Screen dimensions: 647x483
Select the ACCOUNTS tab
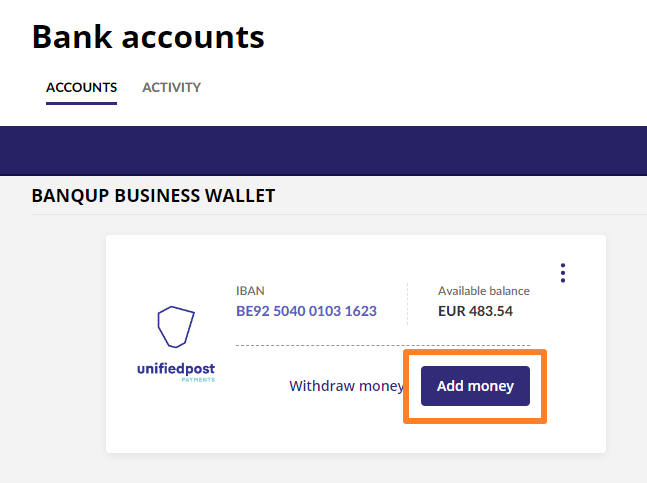point(81,87)
